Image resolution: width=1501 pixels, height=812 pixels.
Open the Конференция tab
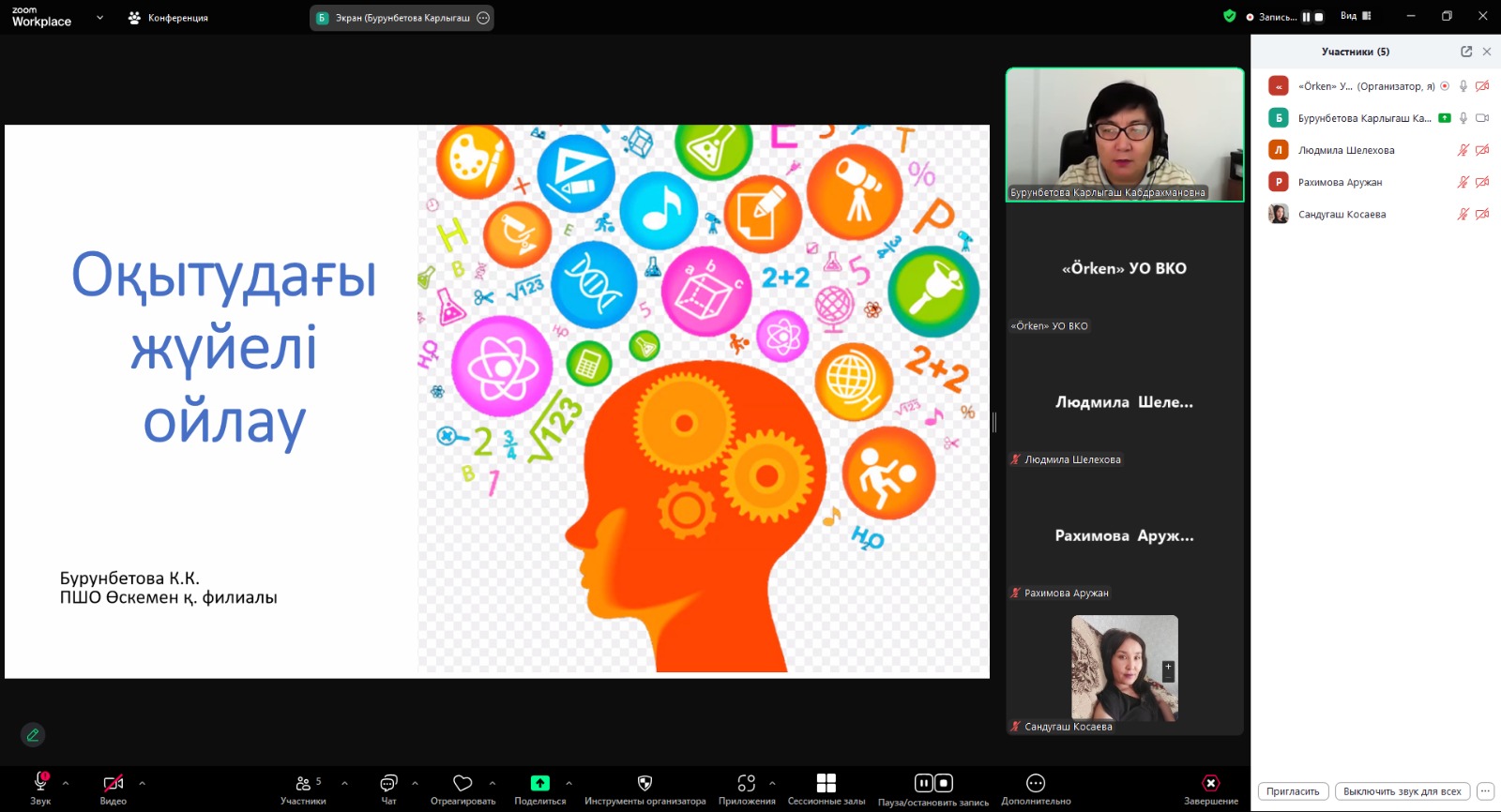pos(169,18)
